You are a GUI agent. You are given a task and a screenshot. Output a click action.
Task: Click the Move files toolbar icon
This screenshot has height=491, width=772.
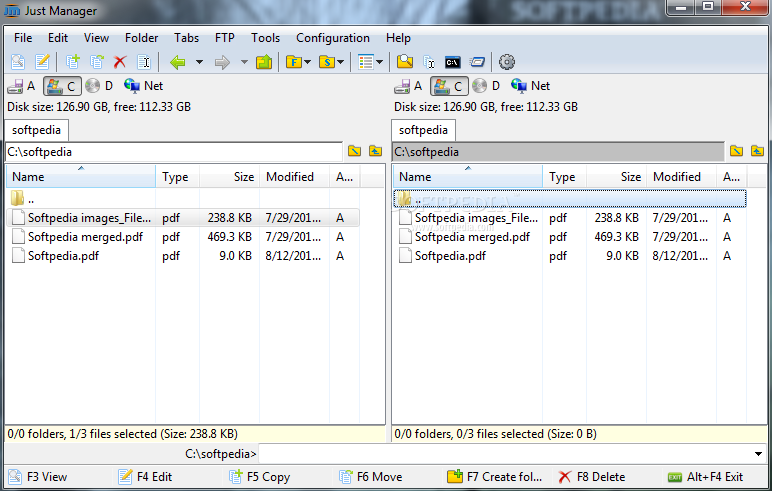click(97, 62)
